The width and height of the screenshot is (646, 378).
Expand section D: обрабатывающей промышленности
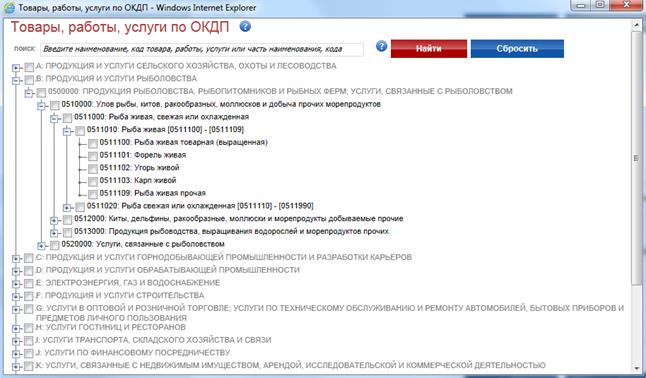click(16, 271)
